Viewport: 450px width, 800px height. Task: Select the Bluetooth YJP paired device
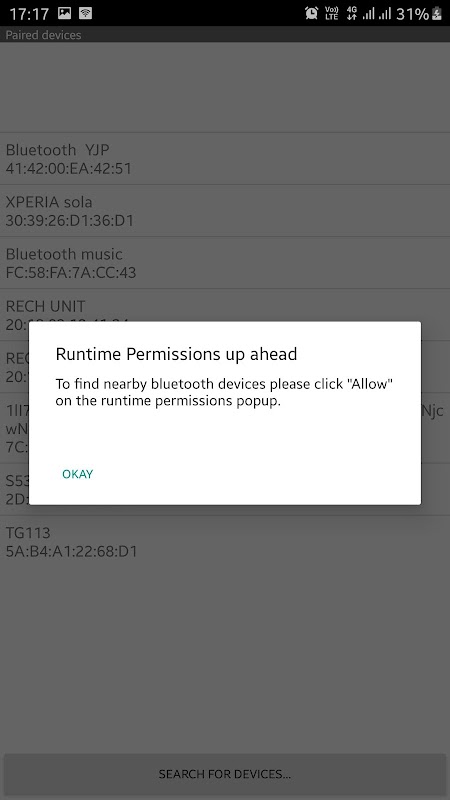point(225,159)
